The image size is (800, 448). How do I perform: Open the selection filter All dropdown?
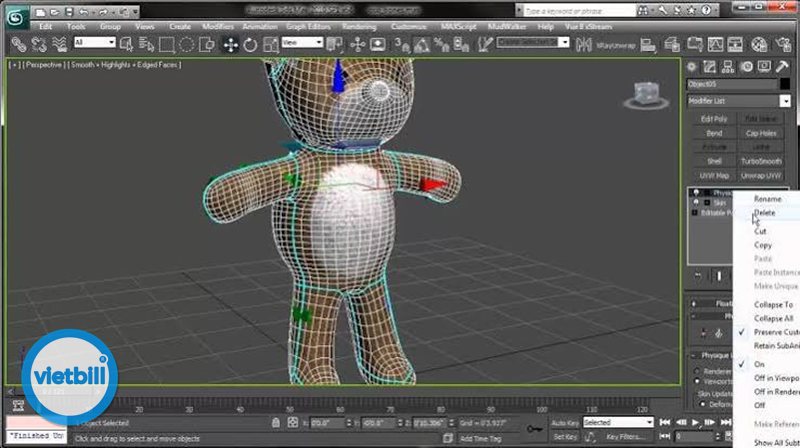95,42
